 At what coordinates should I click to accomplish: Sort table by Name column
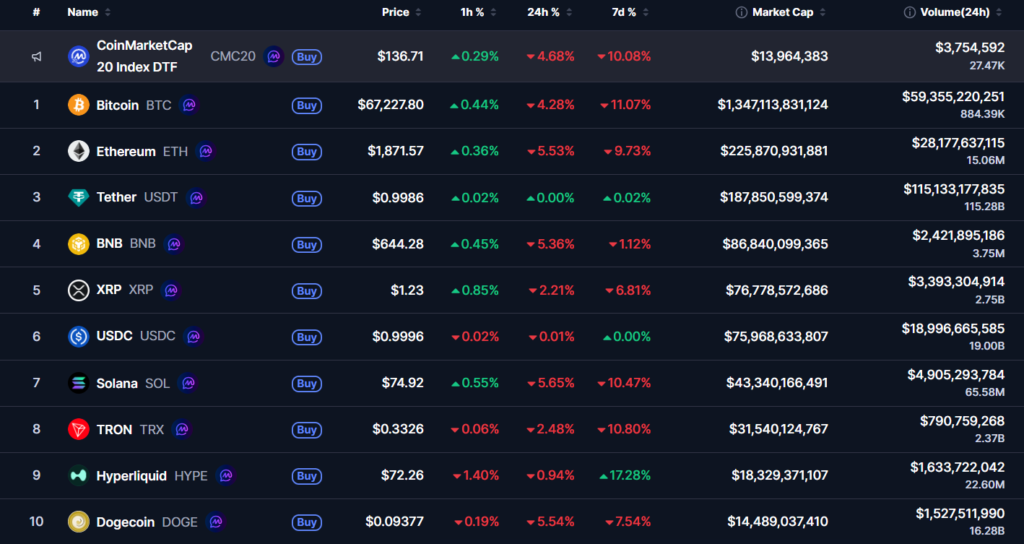pyautogui.click(x=89, y=12)
